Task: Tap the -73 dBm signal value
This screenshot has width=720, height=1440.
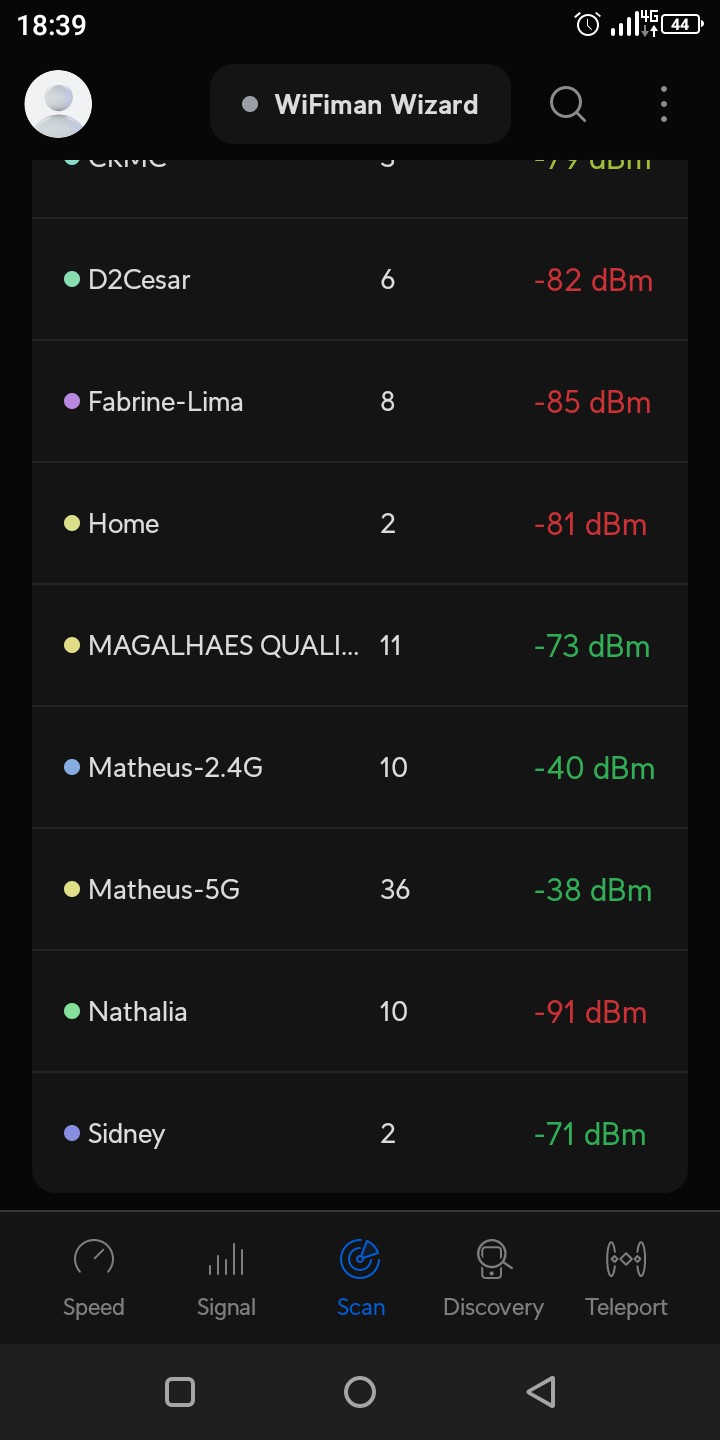Action: pyautogui.click(x=591, y=646)
